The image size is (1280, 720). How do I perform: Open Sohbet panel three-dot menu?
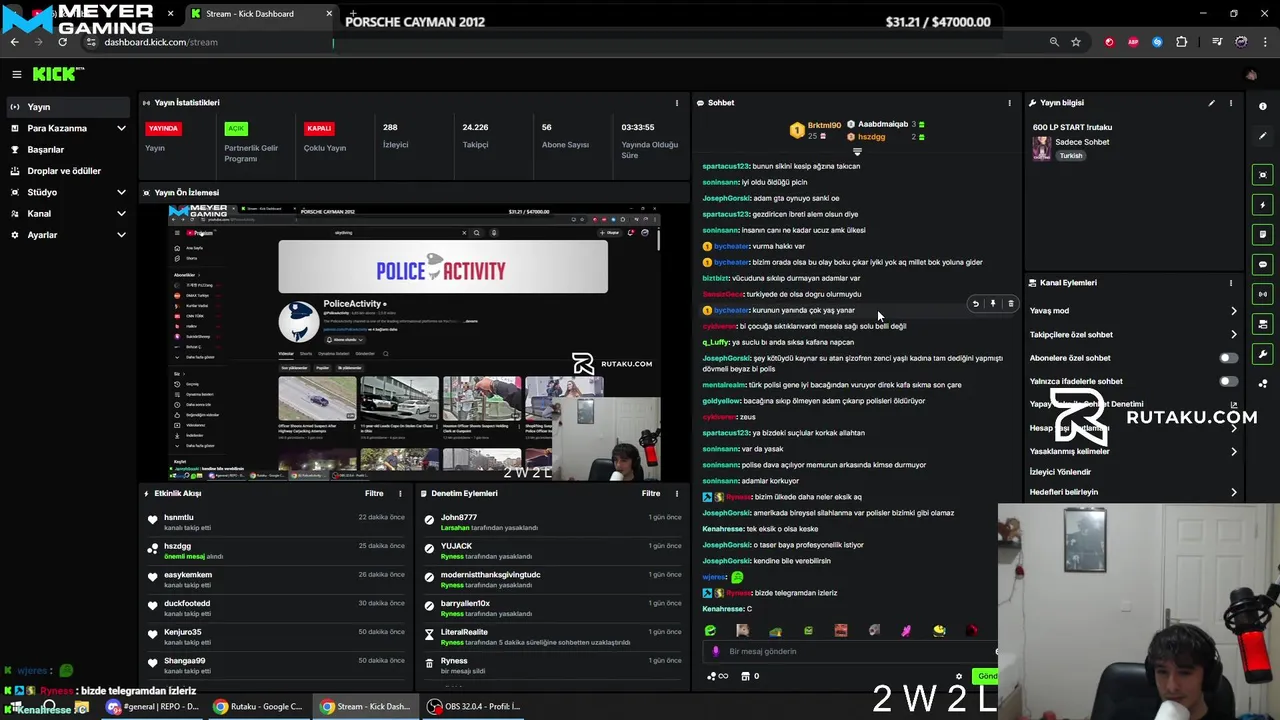[1009, 103]
